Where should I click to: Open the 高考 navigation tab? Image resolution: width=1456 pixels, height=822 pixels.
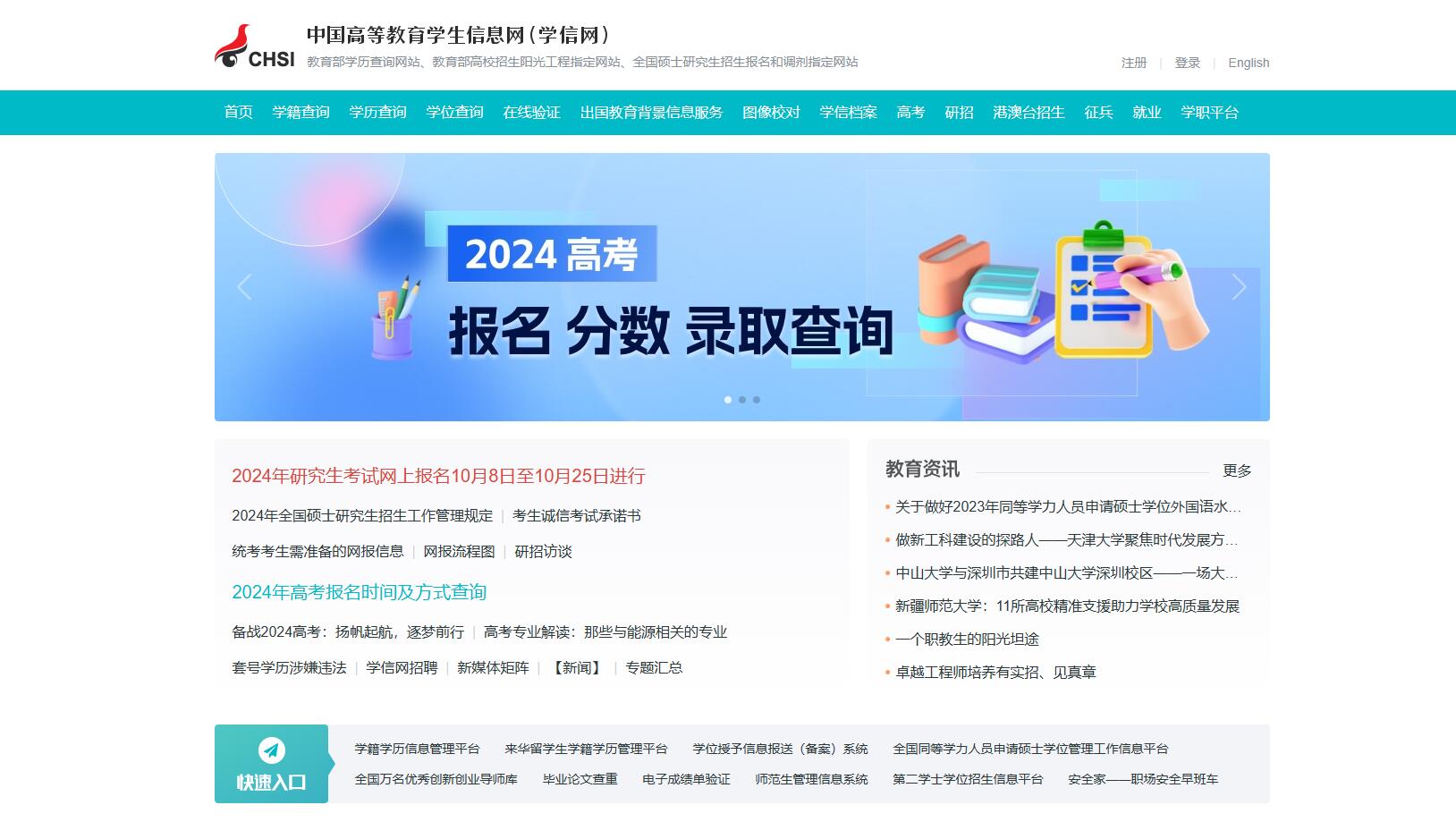click(910, 113)
